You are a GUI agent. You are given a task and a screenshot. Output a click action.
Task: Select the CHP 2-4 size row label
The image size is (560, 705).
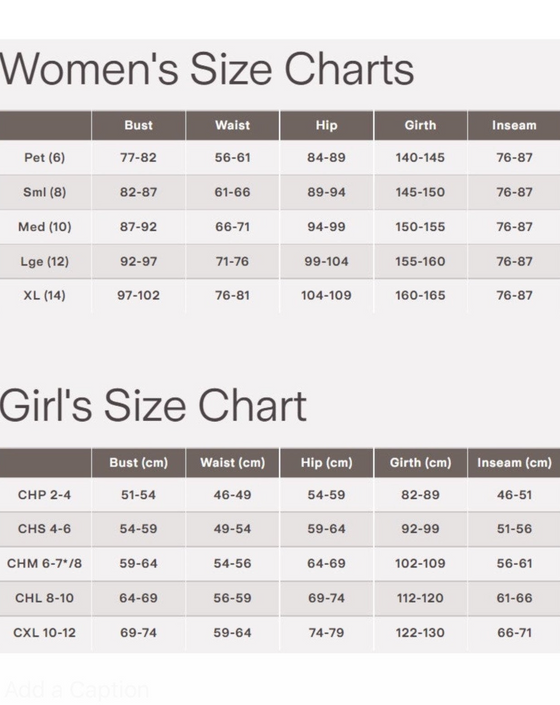(44, 495)
